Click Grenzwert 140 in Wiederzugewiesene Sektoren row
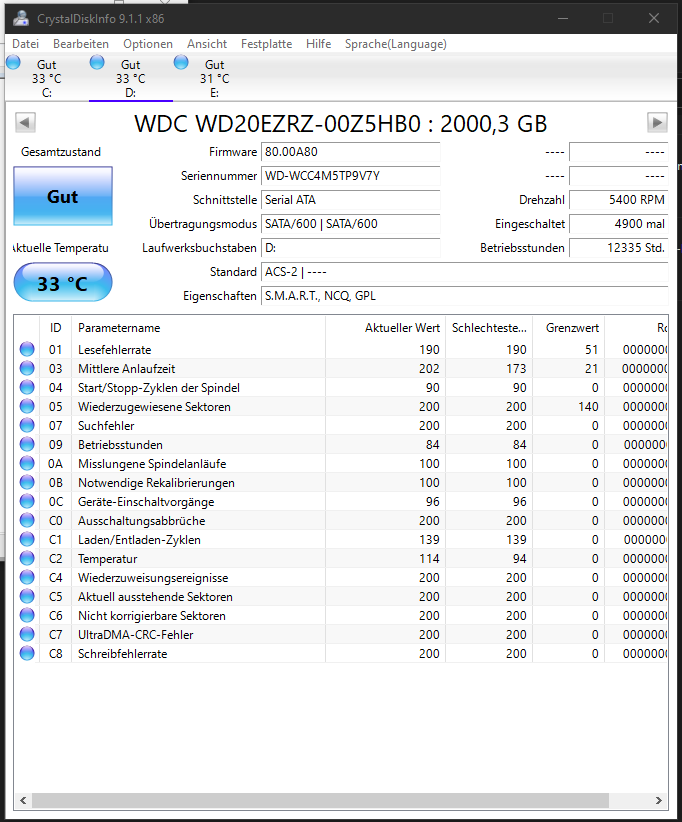This screenshot has height=822, width=682. pos(588,407)
